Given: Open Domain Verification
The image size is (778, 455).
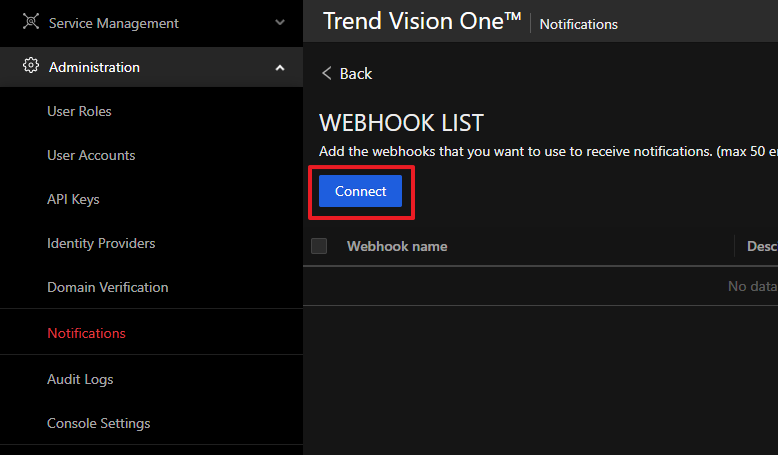Looking at the screenshot, I should click(x=107, y=287).
